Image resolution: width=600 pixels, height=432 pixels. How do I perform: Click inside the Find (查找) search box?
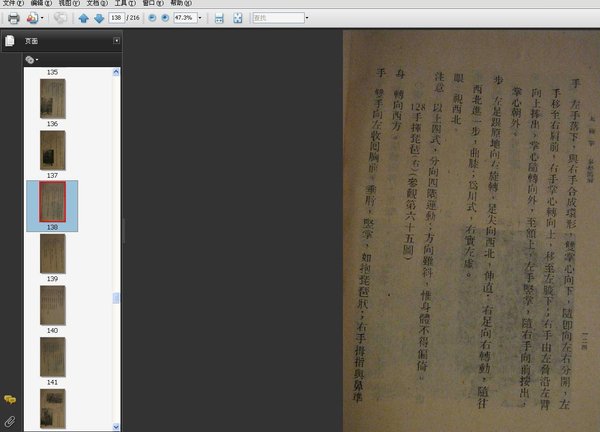[278, 18]
